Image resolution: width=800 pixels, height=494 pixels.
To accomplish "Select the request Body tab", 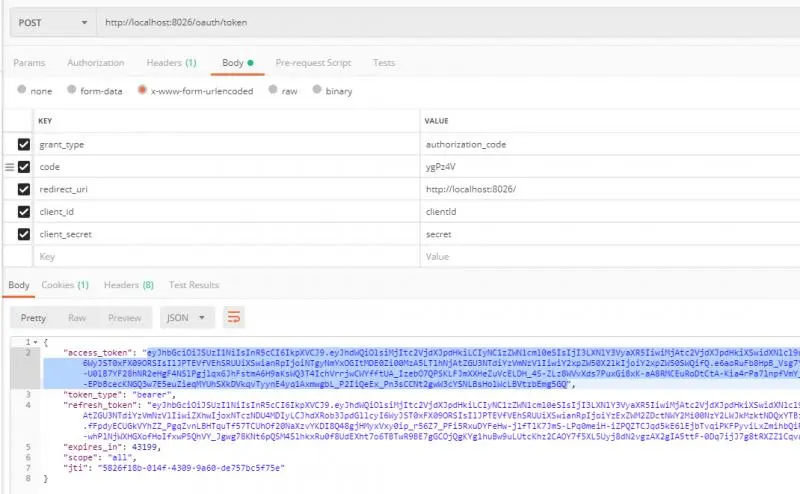I will click(x=237, y=63).
